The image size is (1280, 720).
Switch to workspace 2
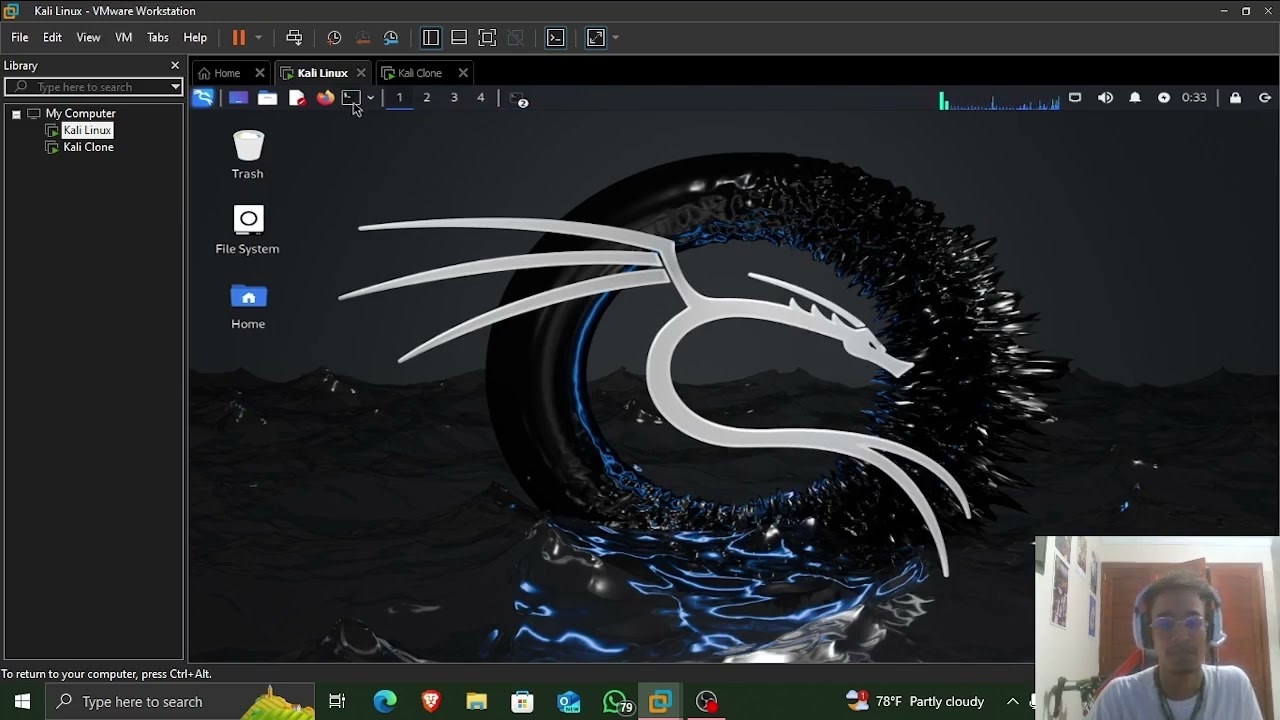pos(426,97)
